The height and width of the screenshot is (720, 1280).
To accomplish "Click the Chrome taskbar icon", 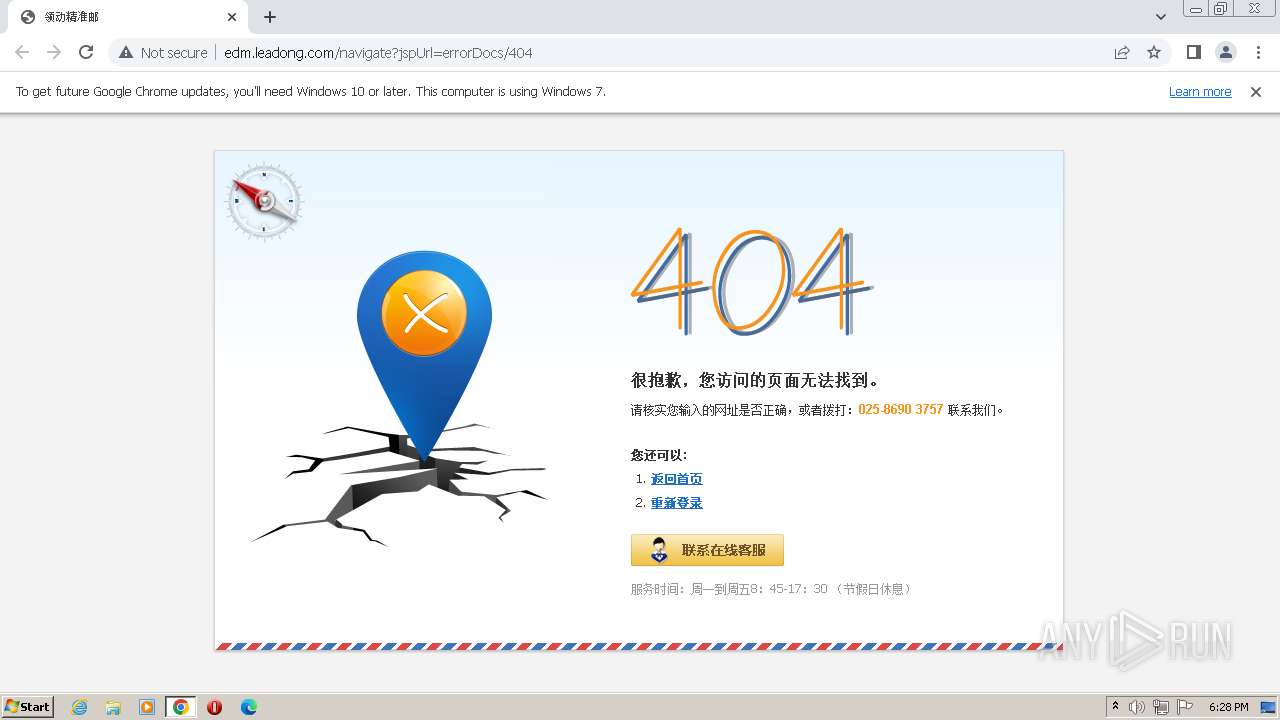I will (181, 707).
